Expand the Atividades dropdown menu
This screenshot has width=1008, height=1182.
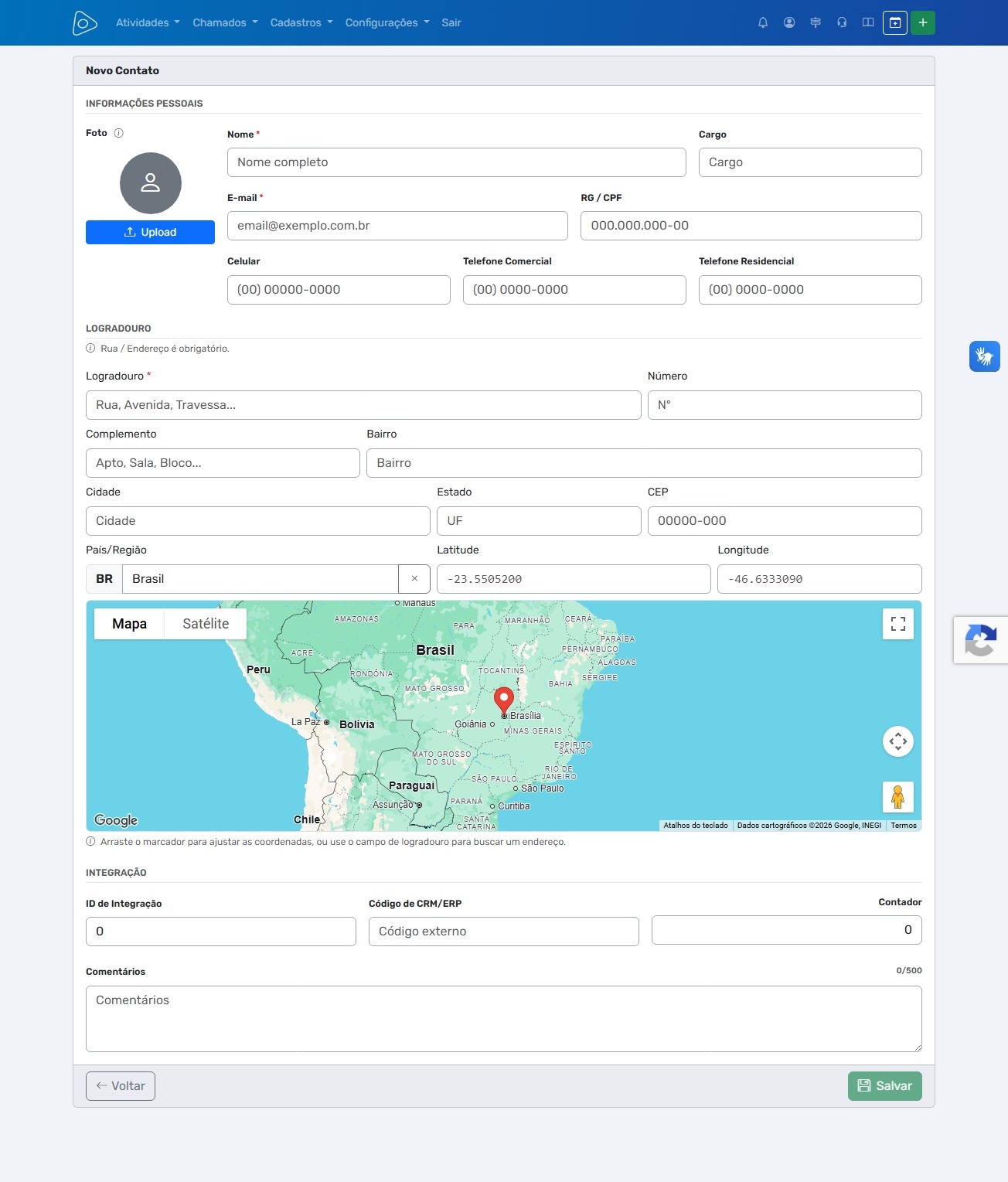[148, 23]
